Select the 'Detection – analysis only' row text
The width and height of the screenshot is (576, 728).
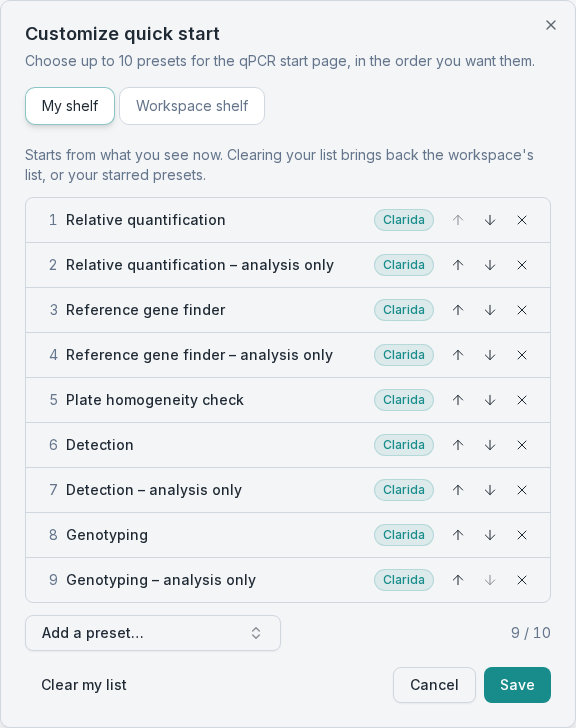pyautogui.click(x=154, y=490)
